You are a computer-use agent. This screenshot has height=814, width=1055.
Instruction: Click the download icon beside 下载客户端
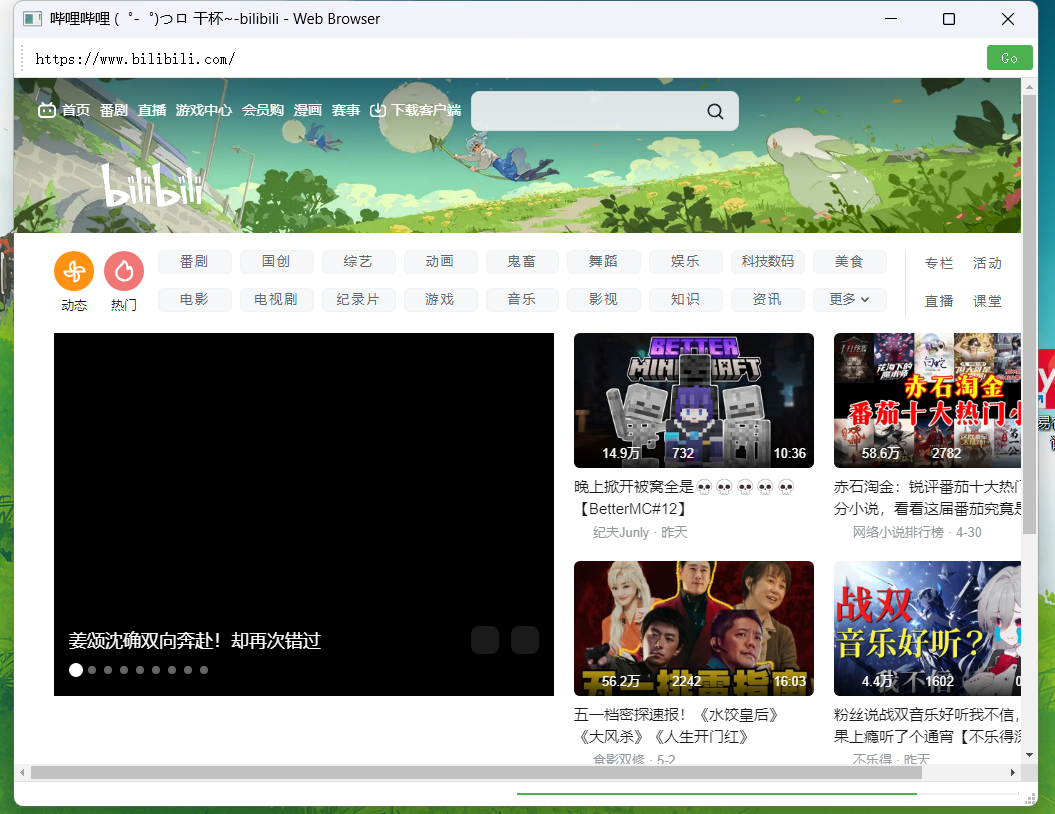coord(378,110)
